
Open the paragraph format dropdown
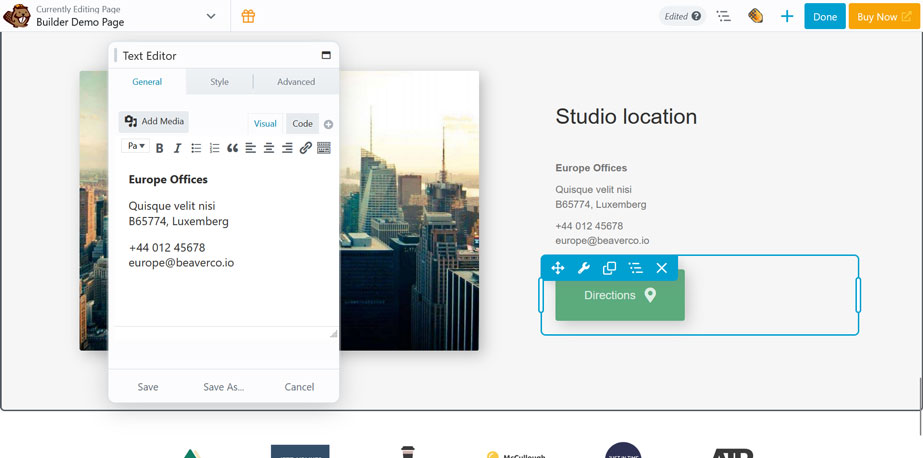pyautogui.click(x=135, y=146)
